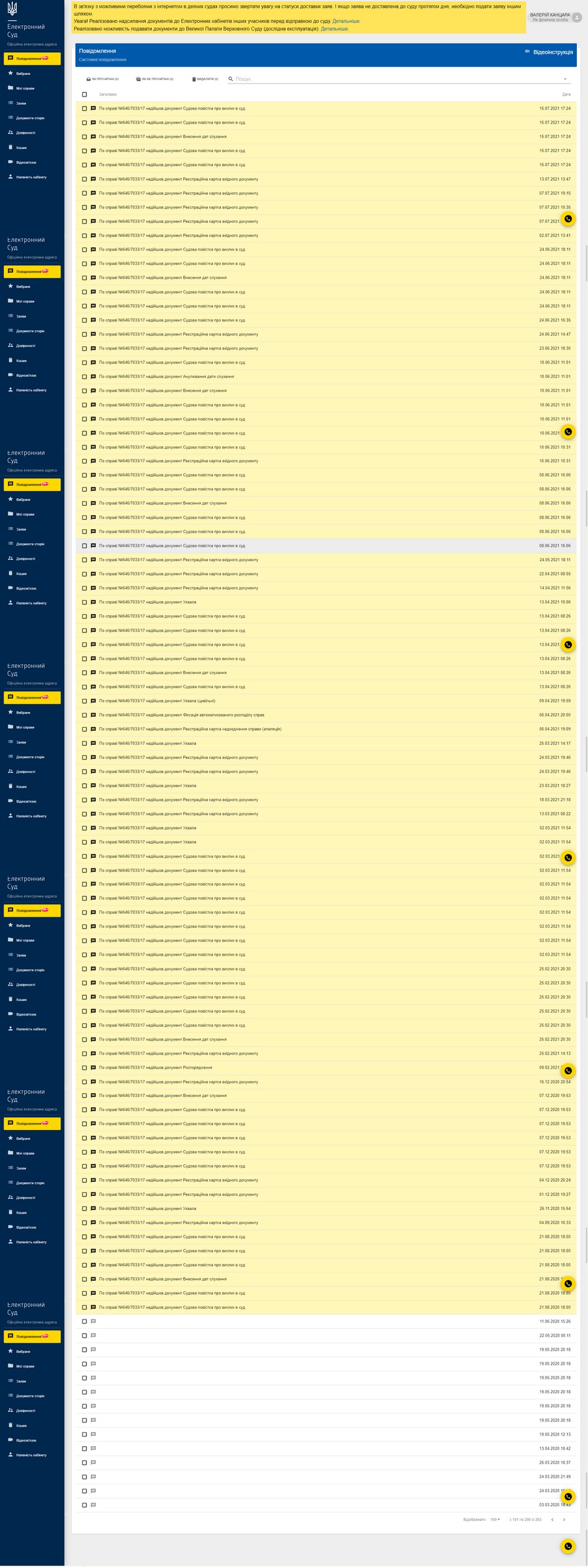The image size is (588, 1568).
Task: Click message icon of the 14.04.2021 11:56 row
Action: 93,588
